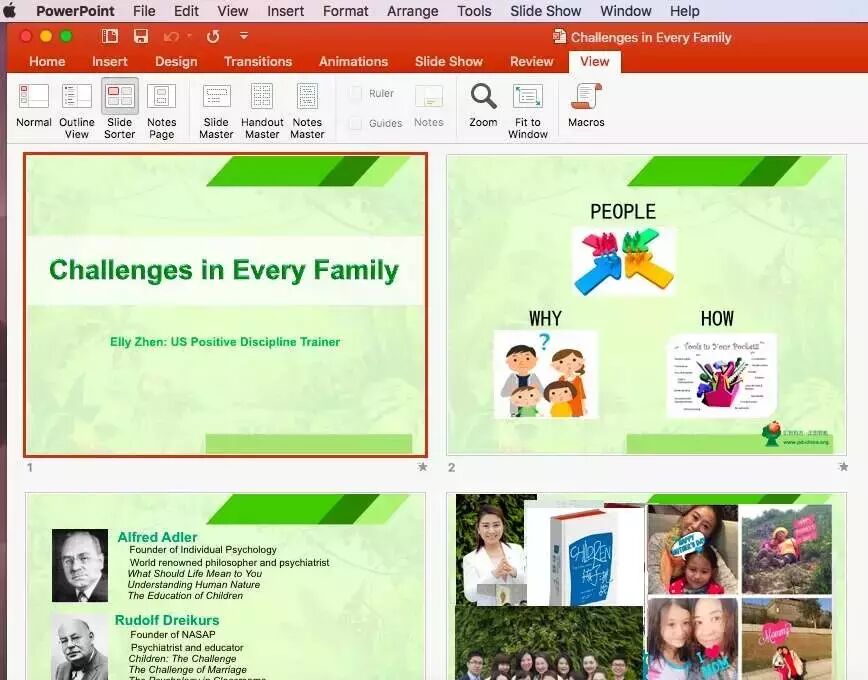Screen dimensions: 868x680
Task: Switch to Normal view
Action: point(34,105)
